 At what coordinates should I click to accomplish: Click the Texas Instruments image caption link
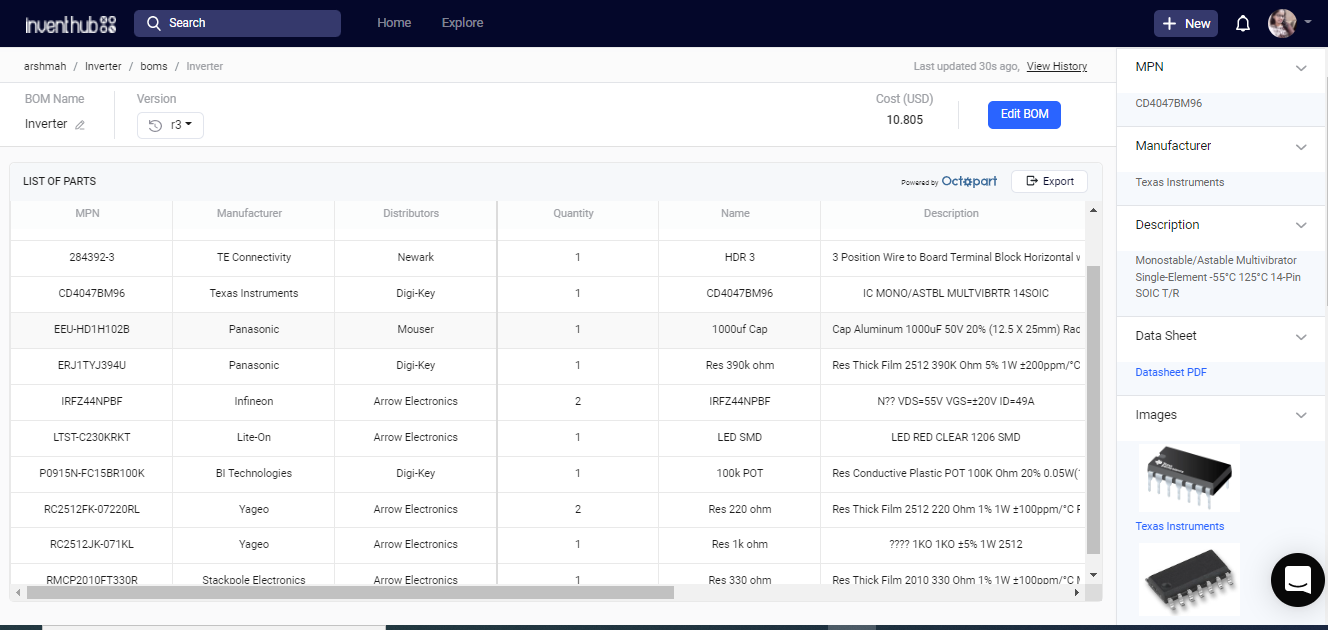(1179, 526)
